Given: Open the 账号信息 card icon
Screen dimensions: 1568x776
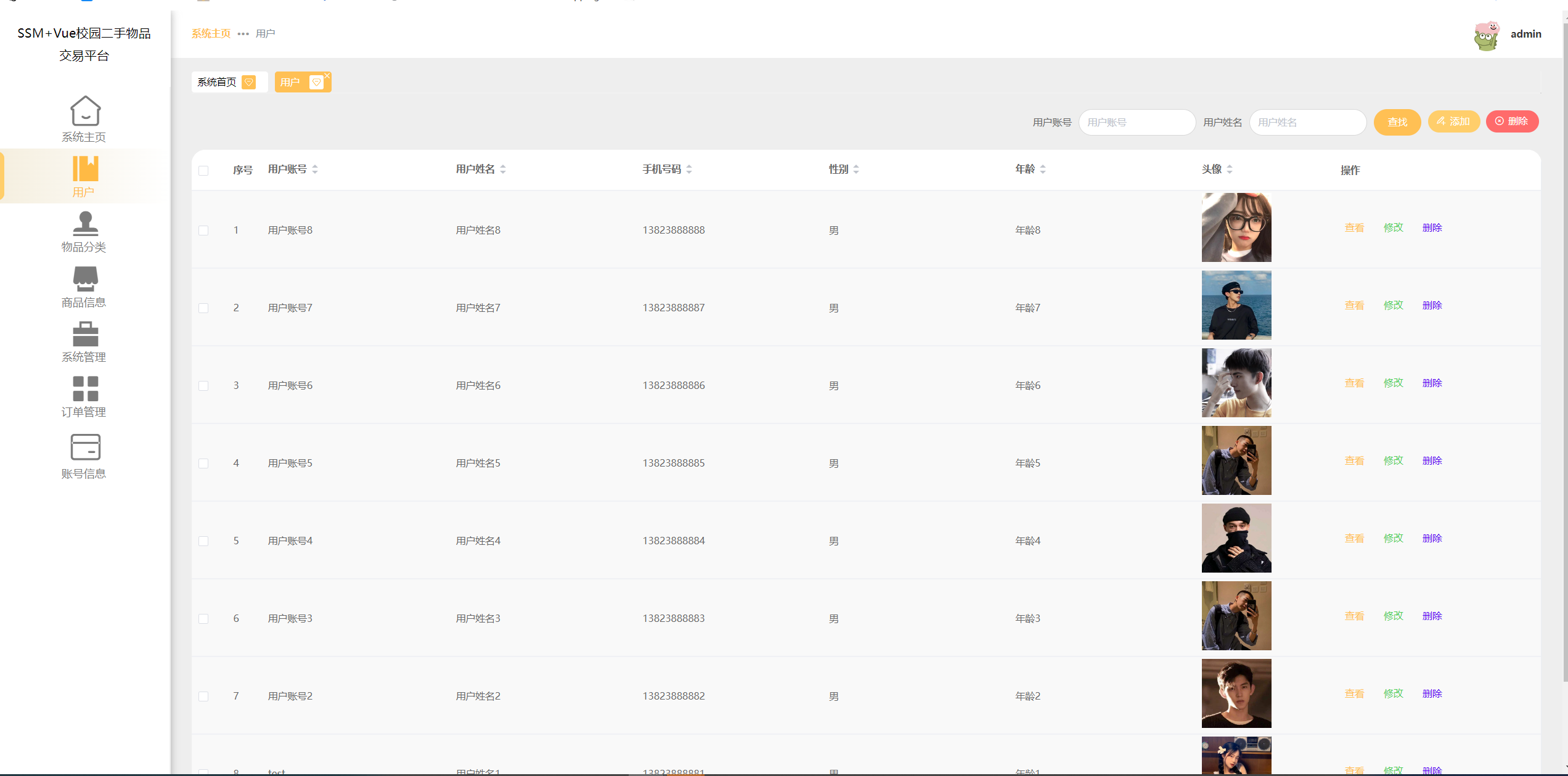Looking at the screenshot, I should pyautogui.click(x=85, y=447).
